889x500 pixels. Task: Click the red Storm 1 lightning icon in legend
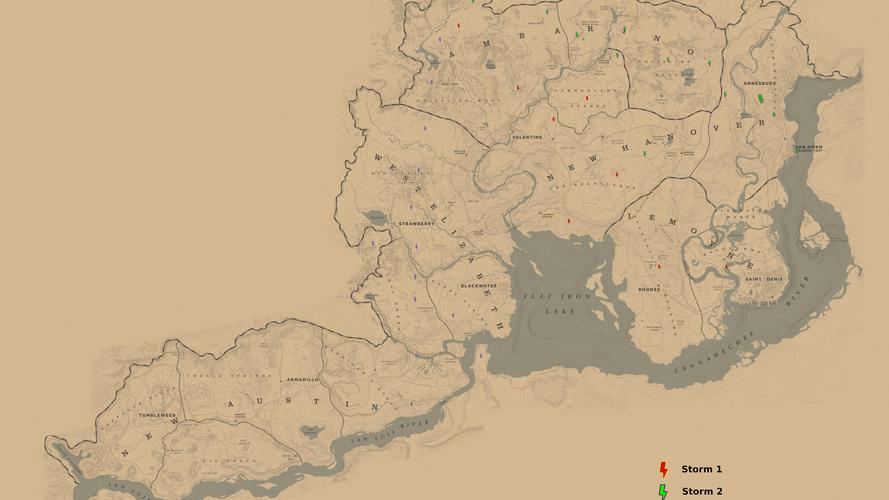click(662, 469)
